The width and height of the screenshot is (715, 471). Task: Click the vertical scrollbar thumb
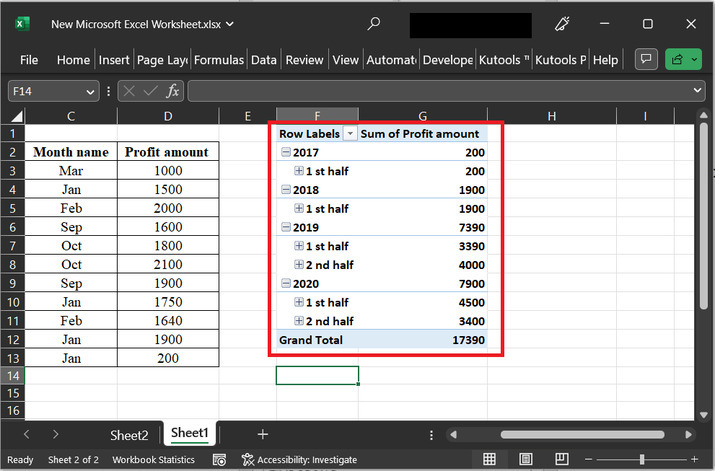coord(704,217)
